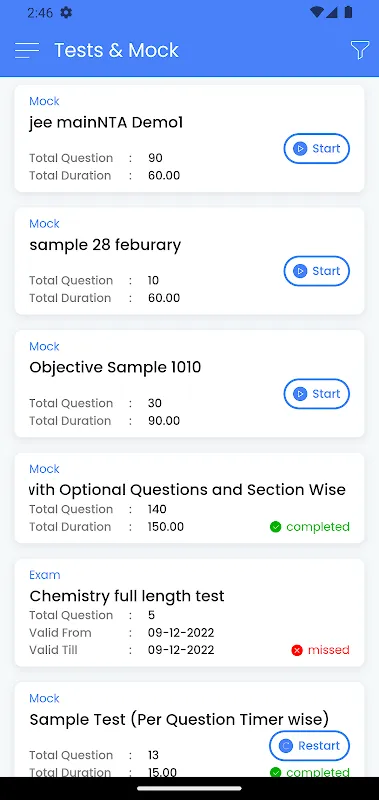Select the jee mainNTA Demo1 title
The width and height of the screenshot is (379, 800).
coord(106,122)
